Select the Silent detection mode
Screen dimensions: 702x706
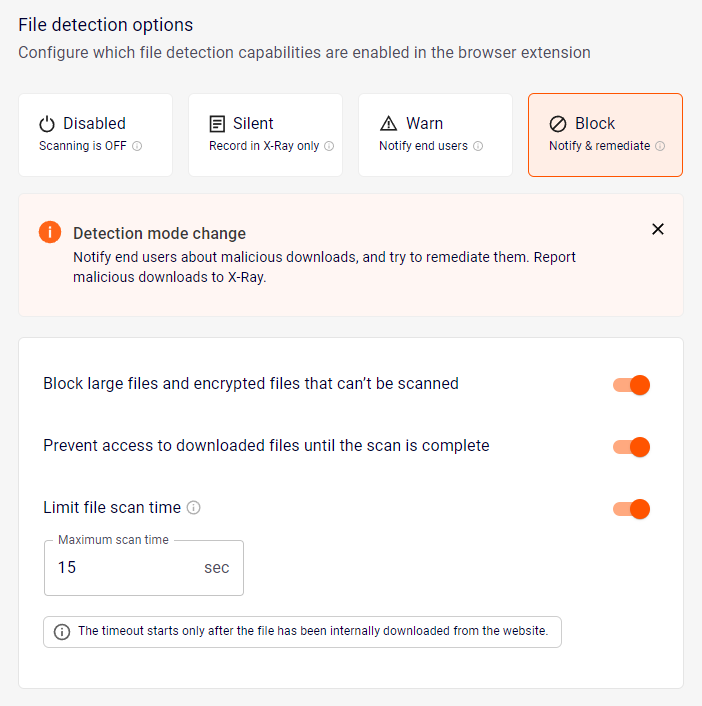[x=265, y=135]
